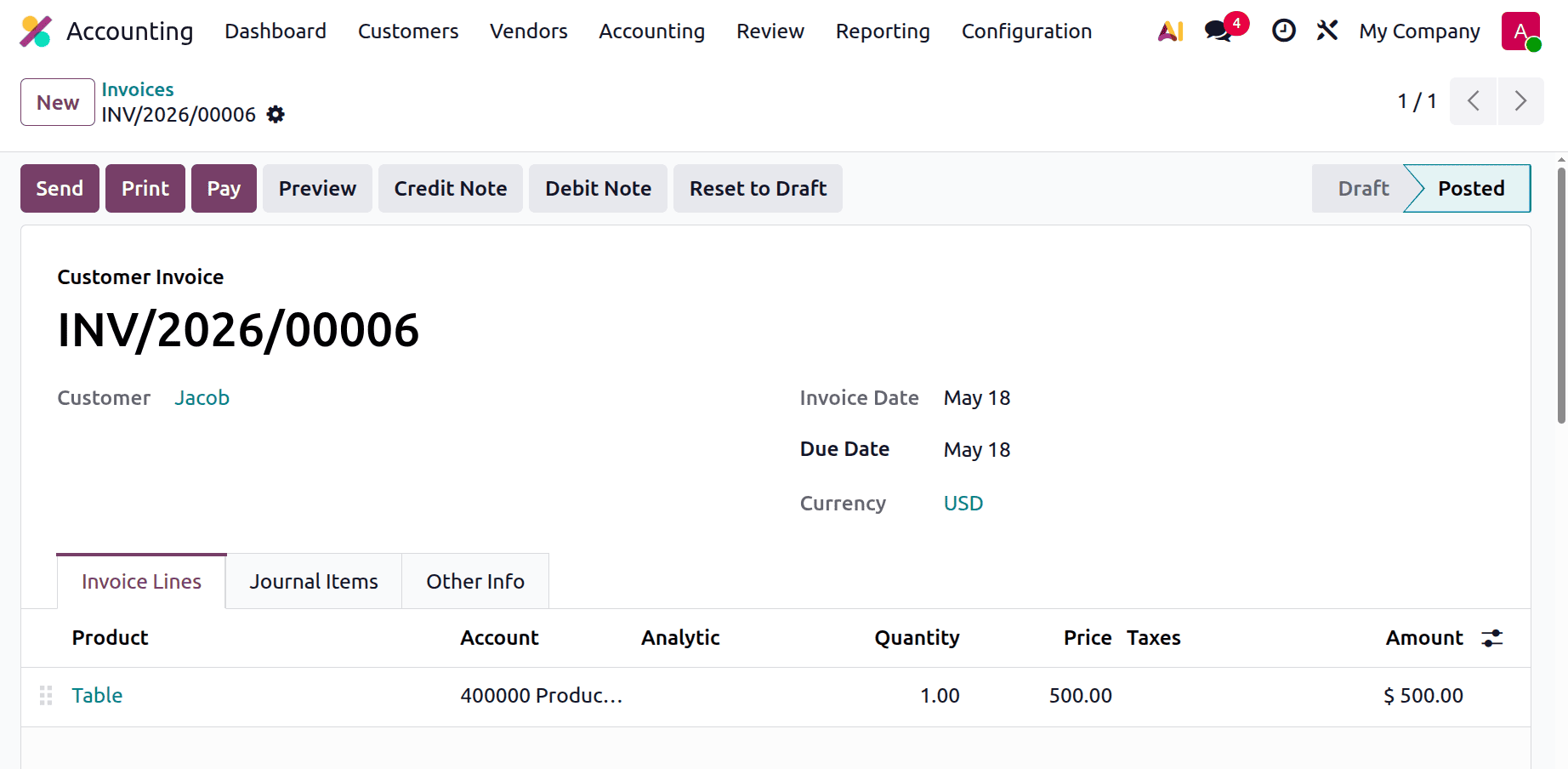Click the price value 500.00
Image resolution: width=1568 pixels, height=769 pixels.
tap(1080, 696)
